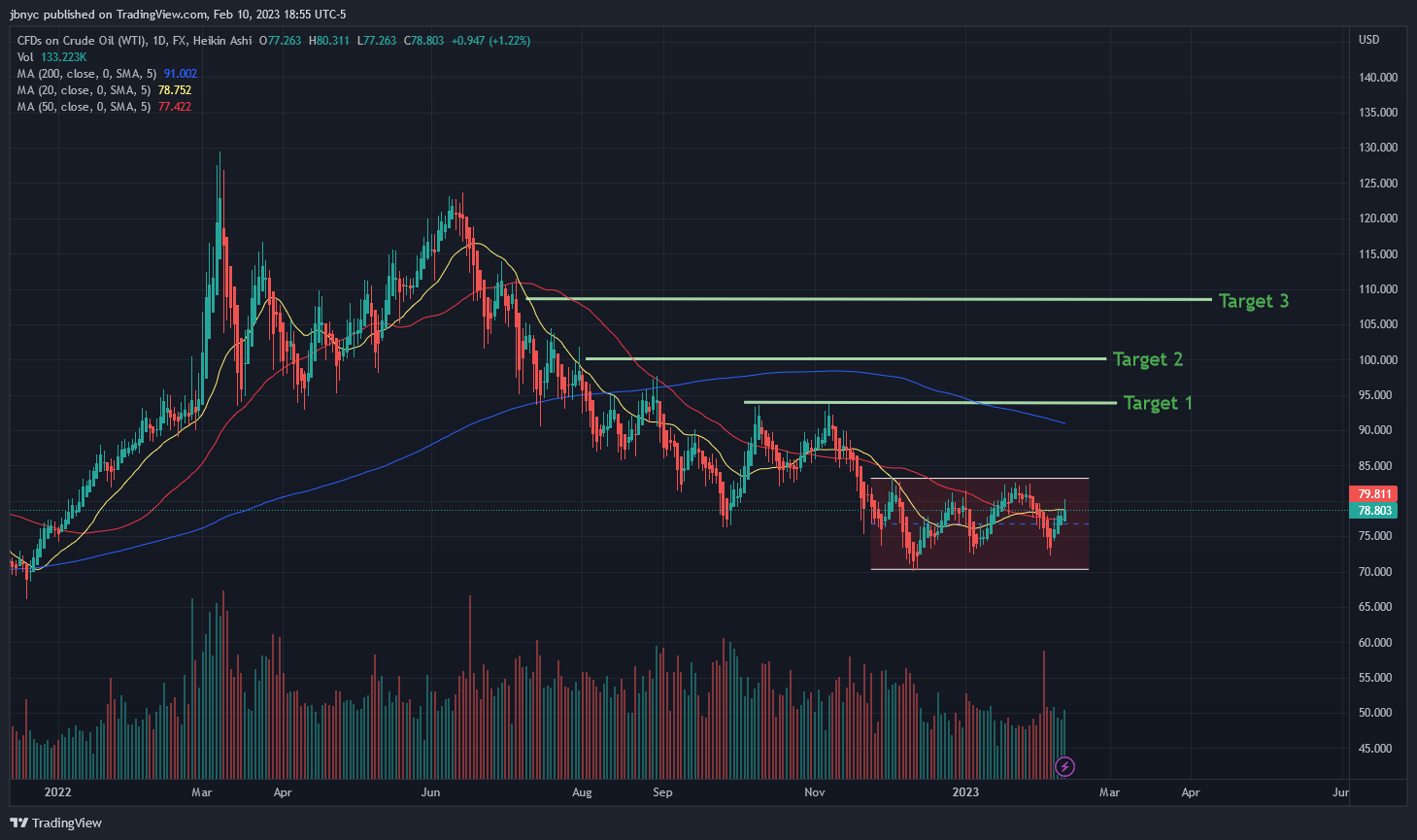1417x840 pixels.
Task: Click the USD currency label on price axis
Action: point(1368,40)
